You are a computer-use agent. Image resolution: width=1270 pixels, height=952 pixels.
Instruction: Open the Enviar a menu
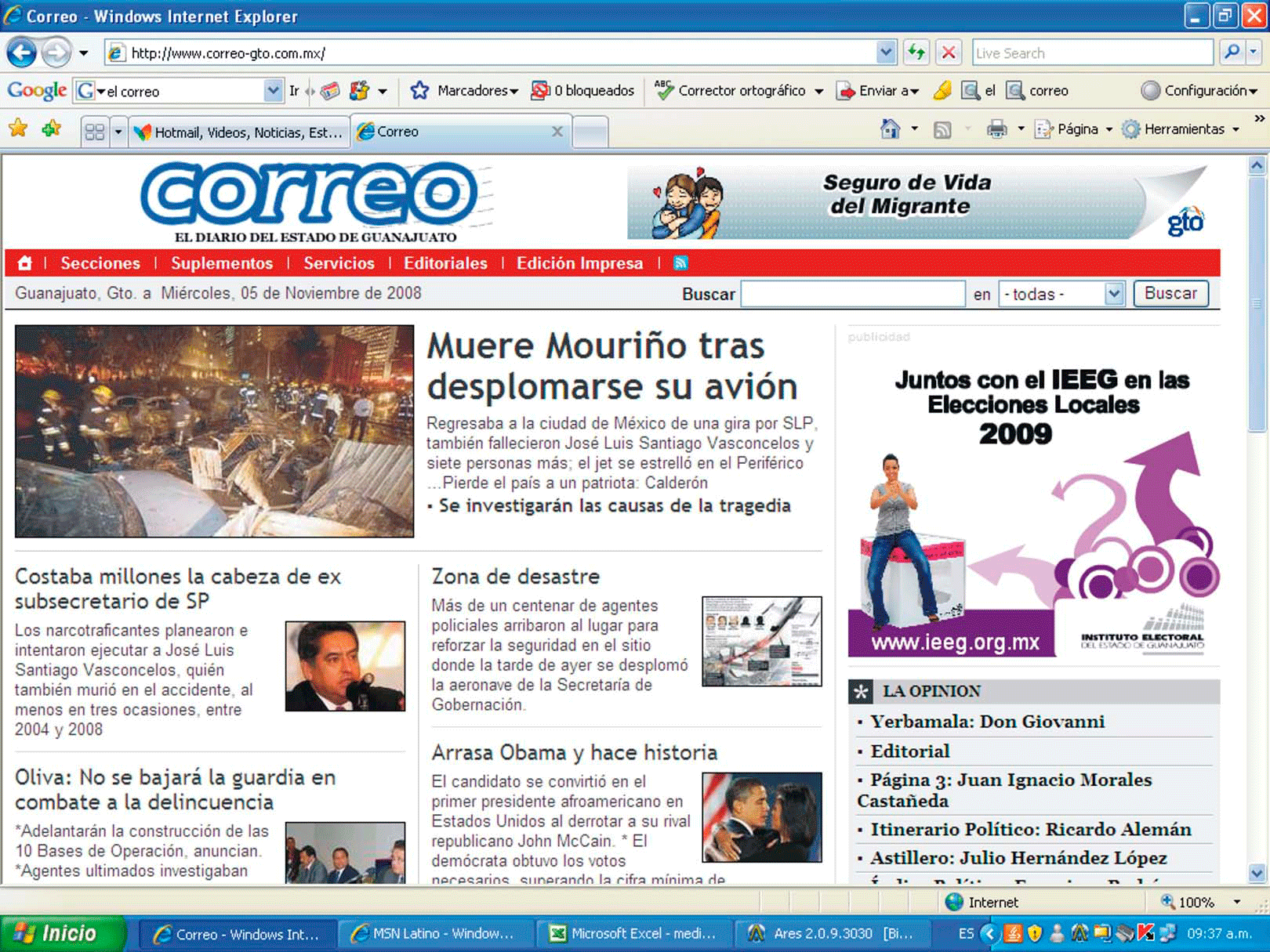tap(878, 91)
